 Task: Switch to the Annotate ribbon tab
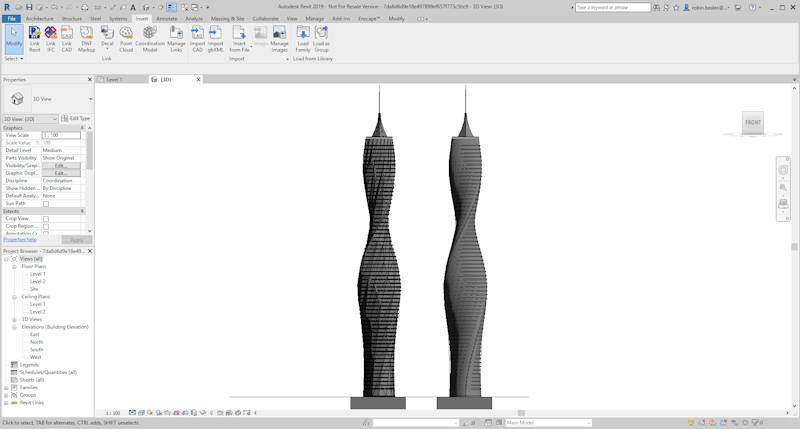166,18
